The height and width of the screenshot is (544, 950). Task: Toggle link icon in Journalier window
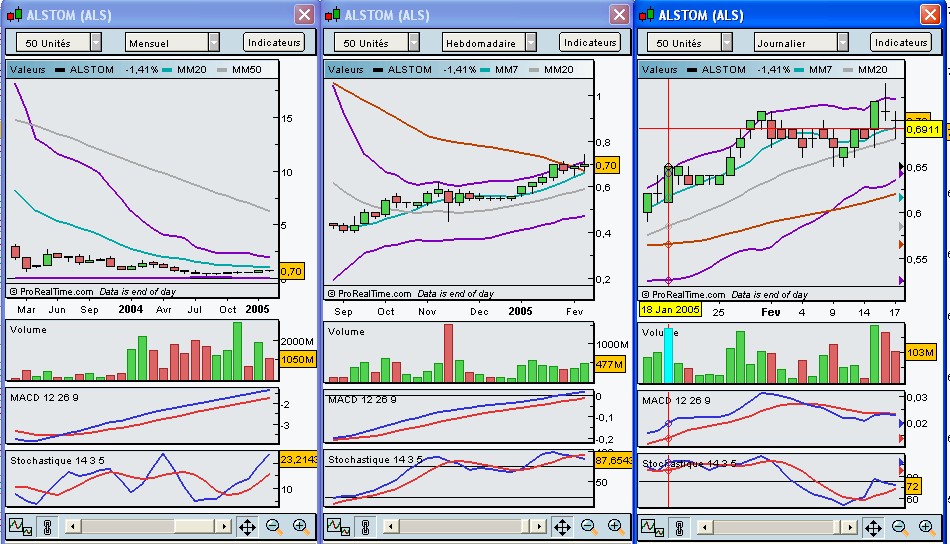point(679,528)
